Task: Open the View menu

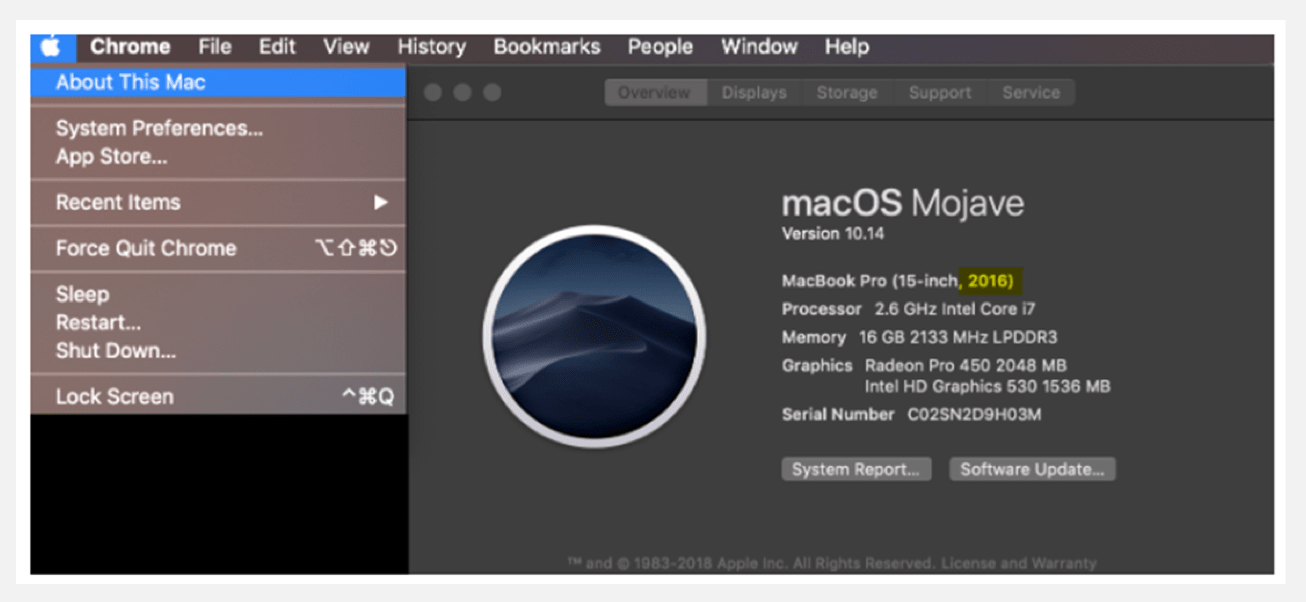Action: coord(346,46)
